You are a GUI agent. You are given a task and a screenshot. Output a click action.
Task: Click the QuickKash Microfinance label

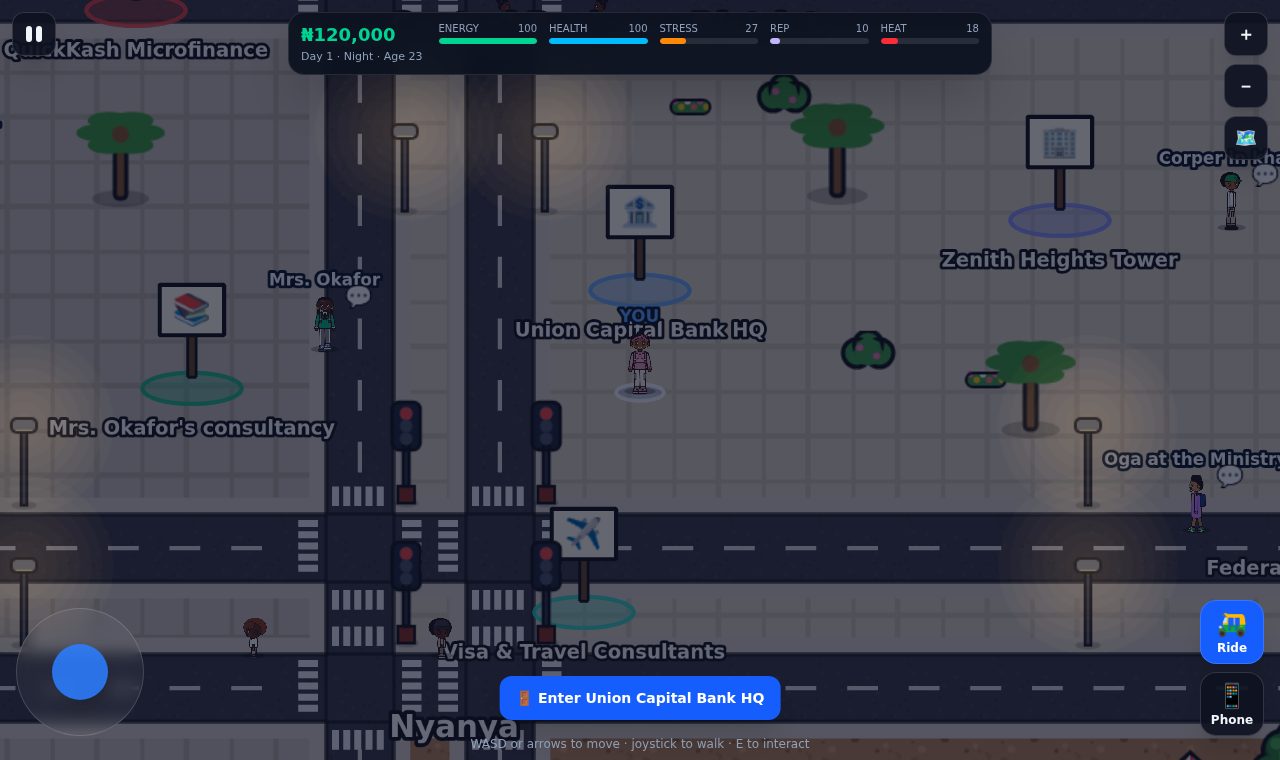(x=136, y=50)
